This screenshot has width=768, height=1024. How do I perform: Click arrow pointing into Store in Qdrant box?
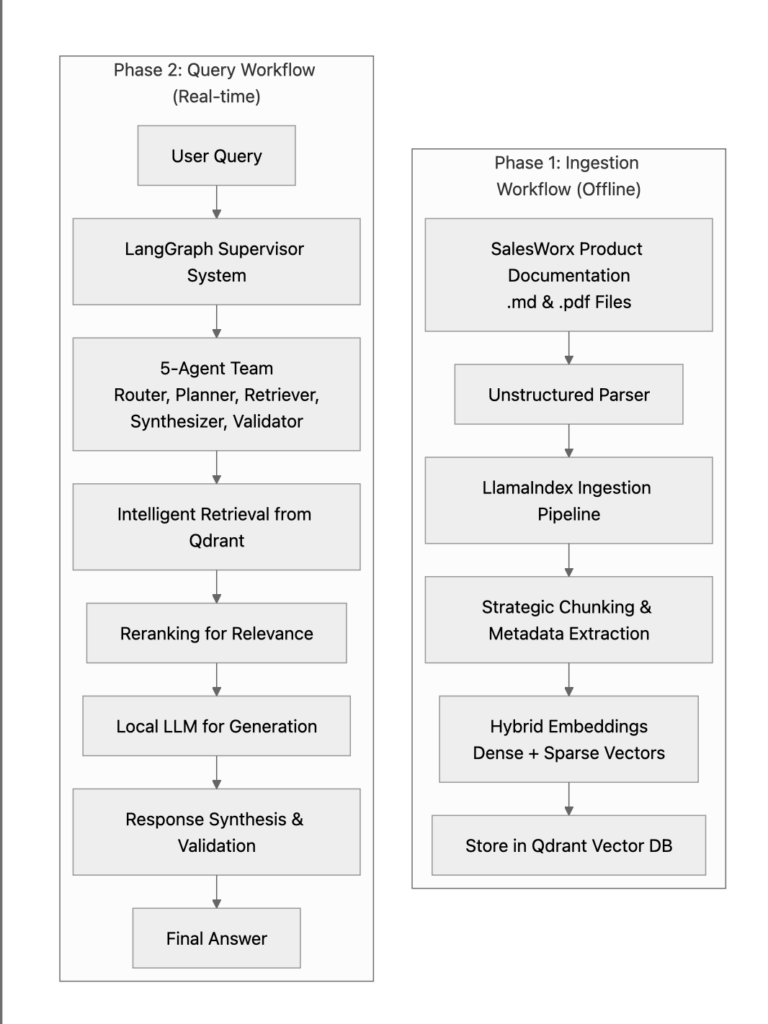click(568, 798)
